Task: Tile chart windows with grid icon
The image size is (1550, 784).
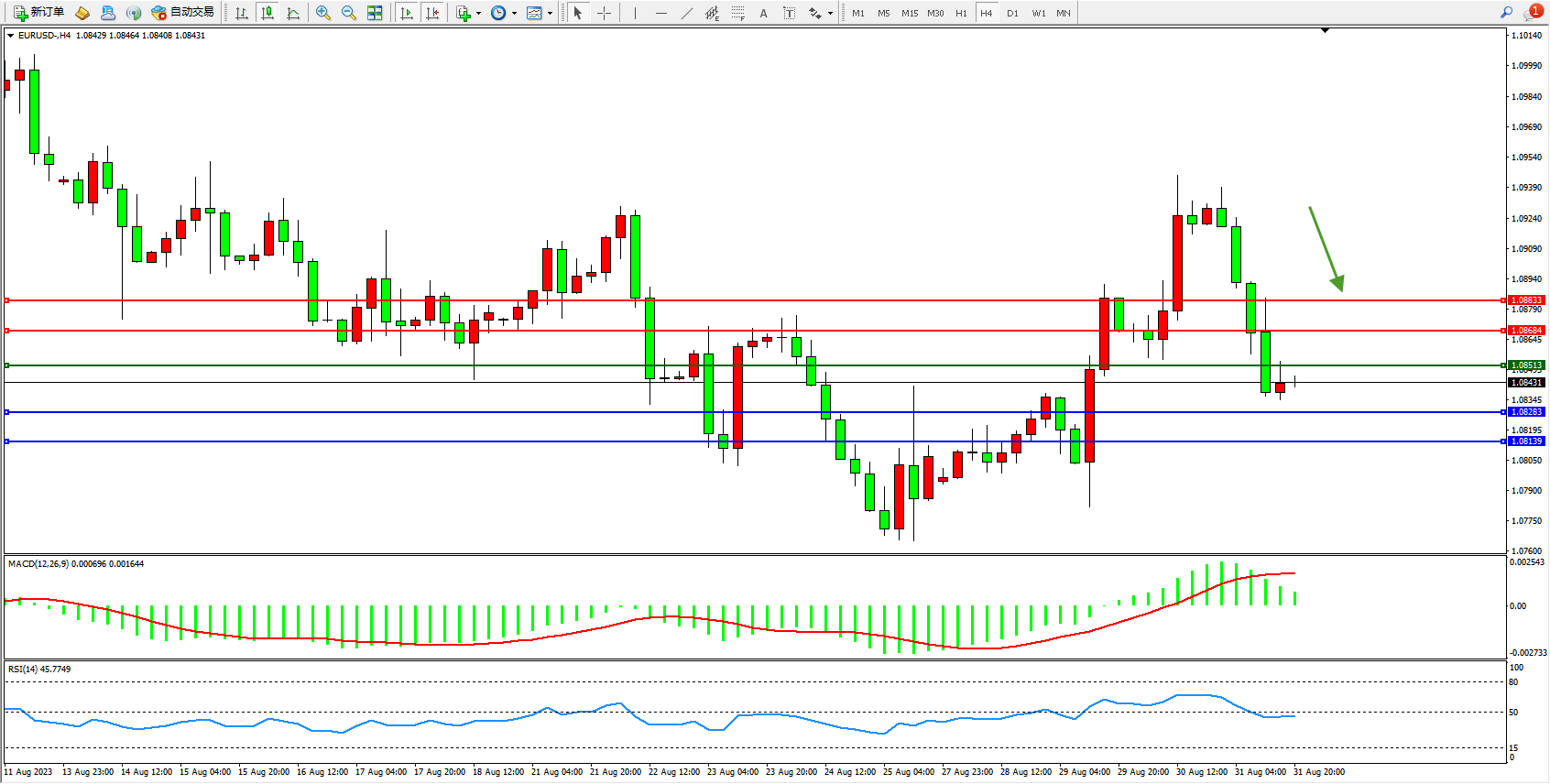Action: [x=375, y=13]
